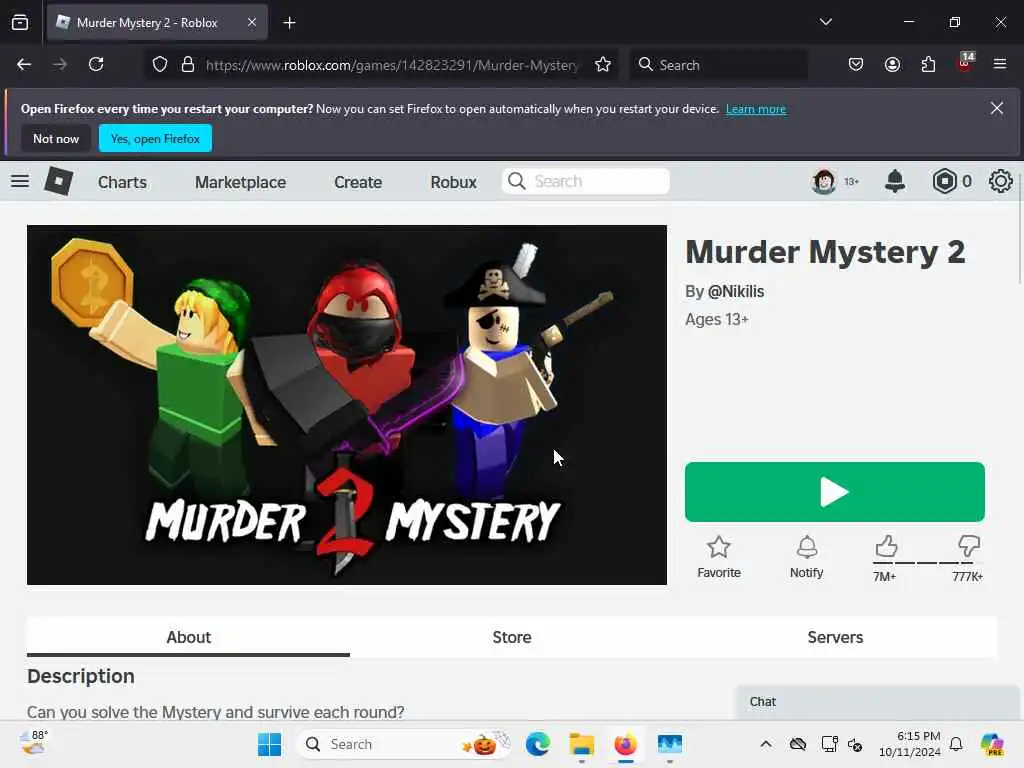The width and height of the screenshot is (1024, 768).
Task: Focus the Firefox toolbar Search box
Action: 718,65
